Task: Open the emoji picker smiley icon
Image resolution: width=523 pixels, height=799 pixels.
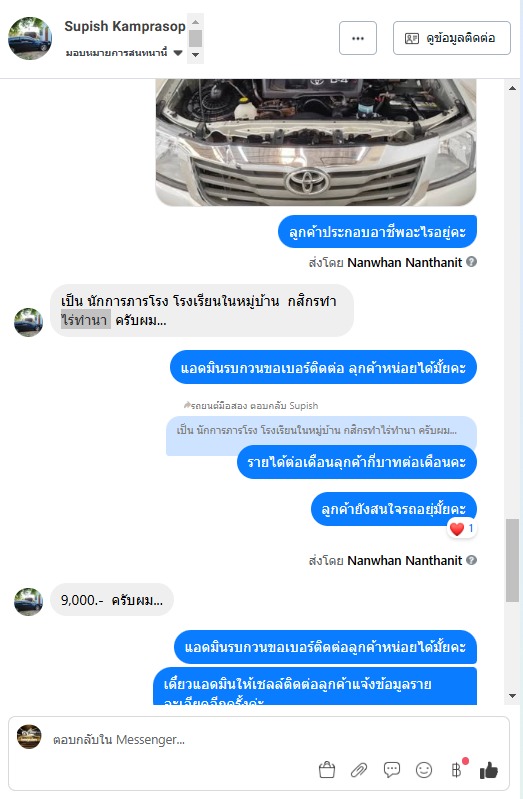Action: click(424, 770)
